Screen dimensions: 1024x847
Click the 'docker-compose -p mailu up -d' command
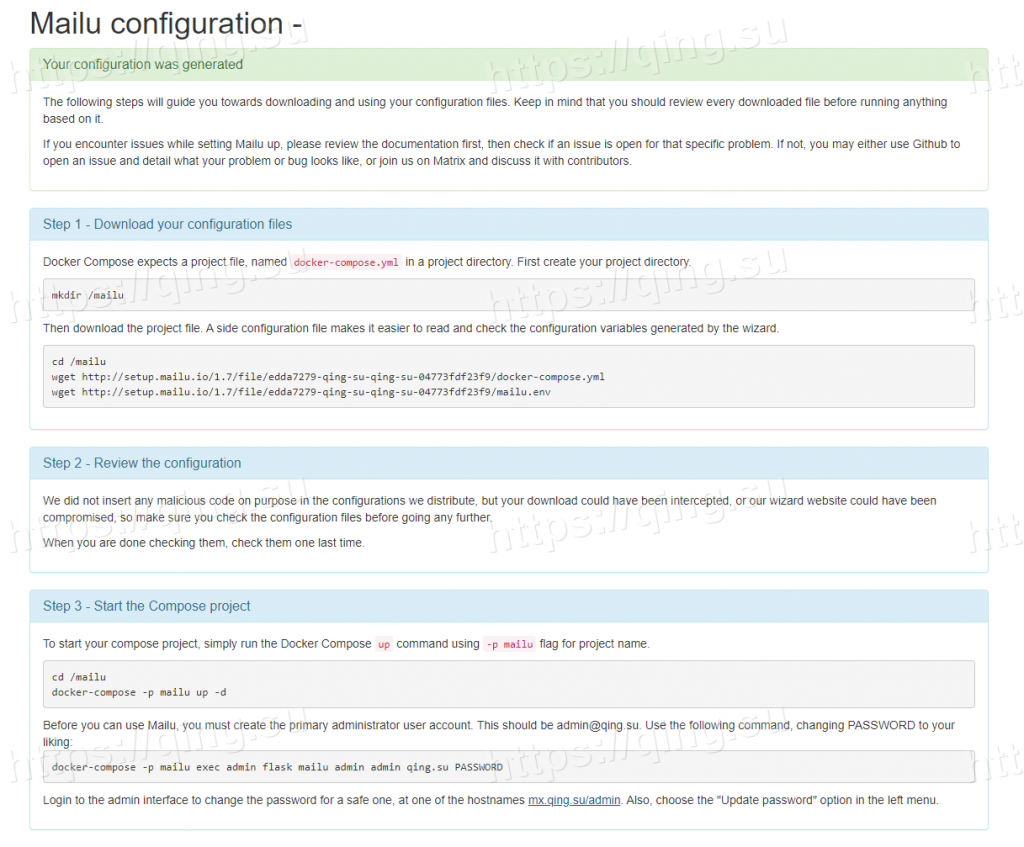[139, 692]
